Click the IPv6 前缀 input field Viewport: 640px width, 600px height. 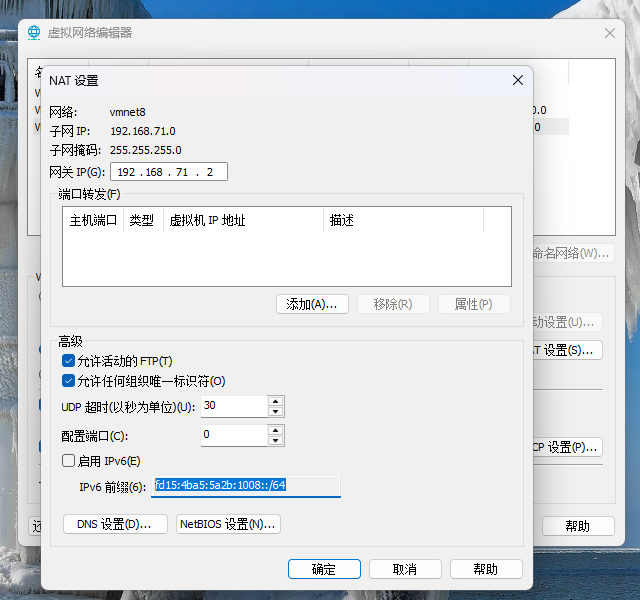pos(246,486)
